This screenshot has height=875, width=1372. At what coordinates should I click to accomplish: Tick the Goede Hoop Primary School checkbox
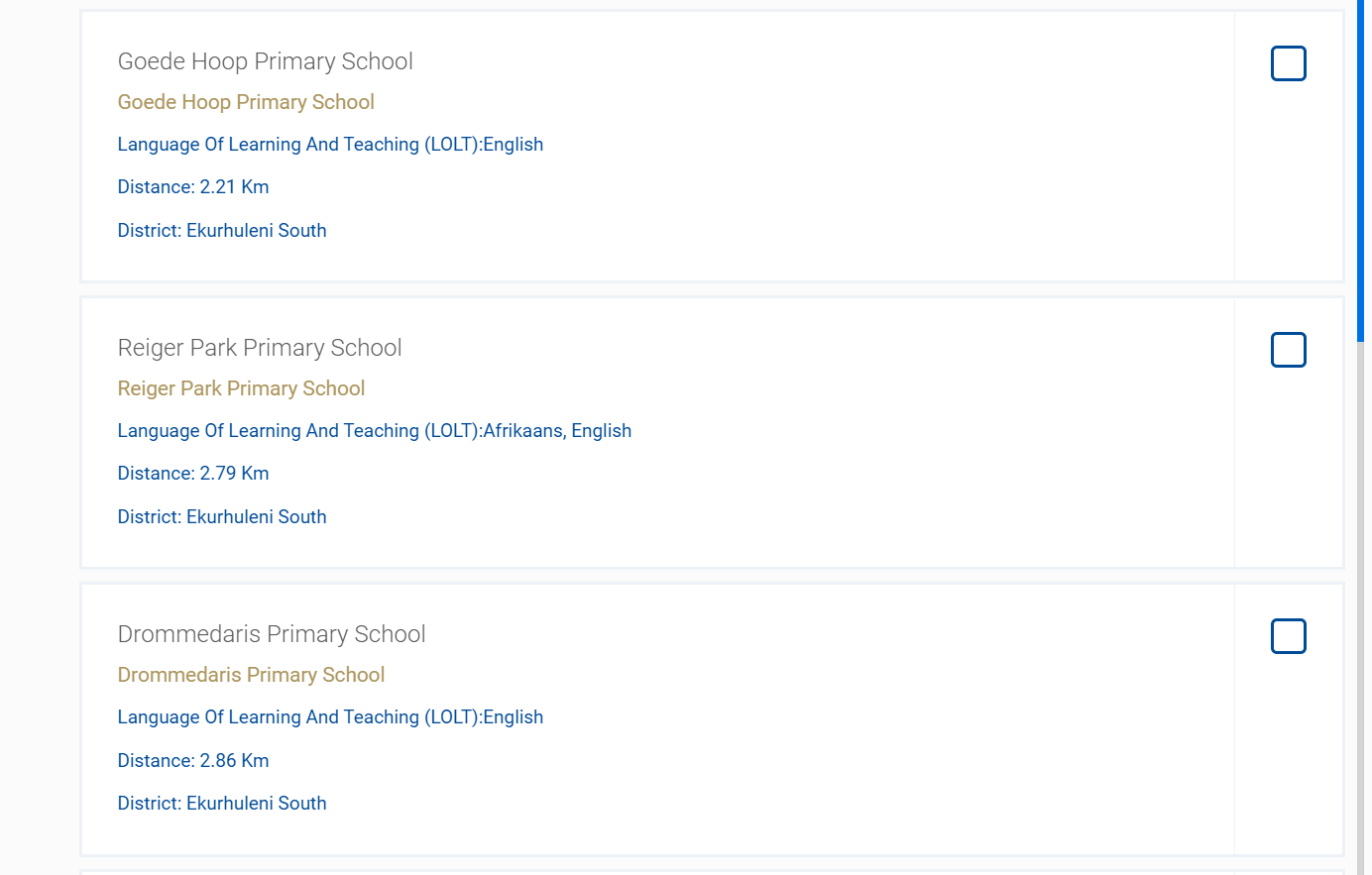1288,63
